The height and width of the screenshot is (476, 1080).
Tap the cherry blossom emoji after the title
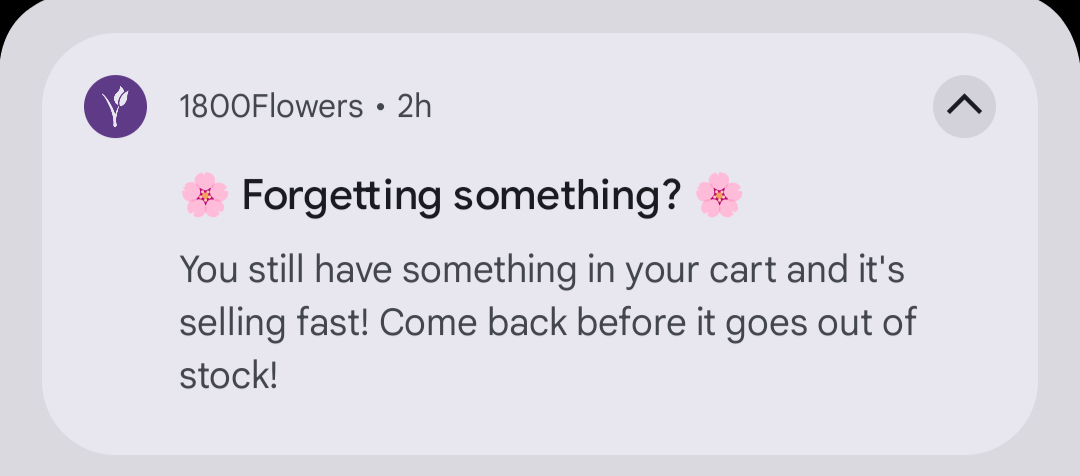pyautogui.click(x=719, y=195)
